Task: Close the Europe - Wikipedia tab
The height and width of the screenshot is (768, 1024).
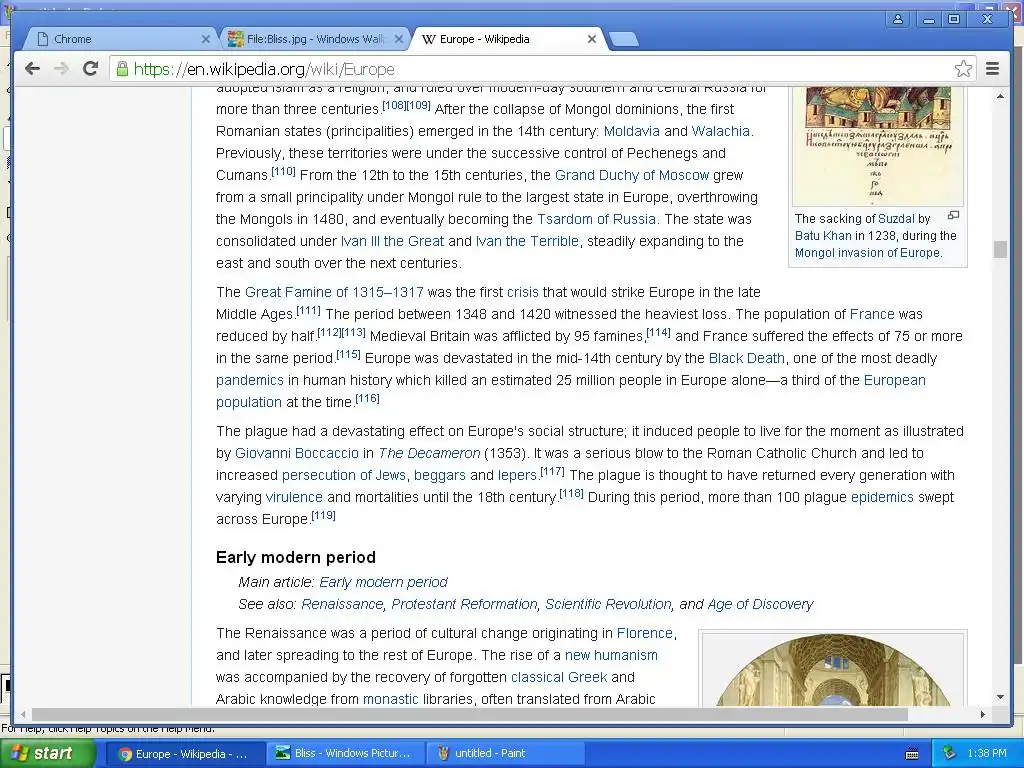Action: [592, 39]
